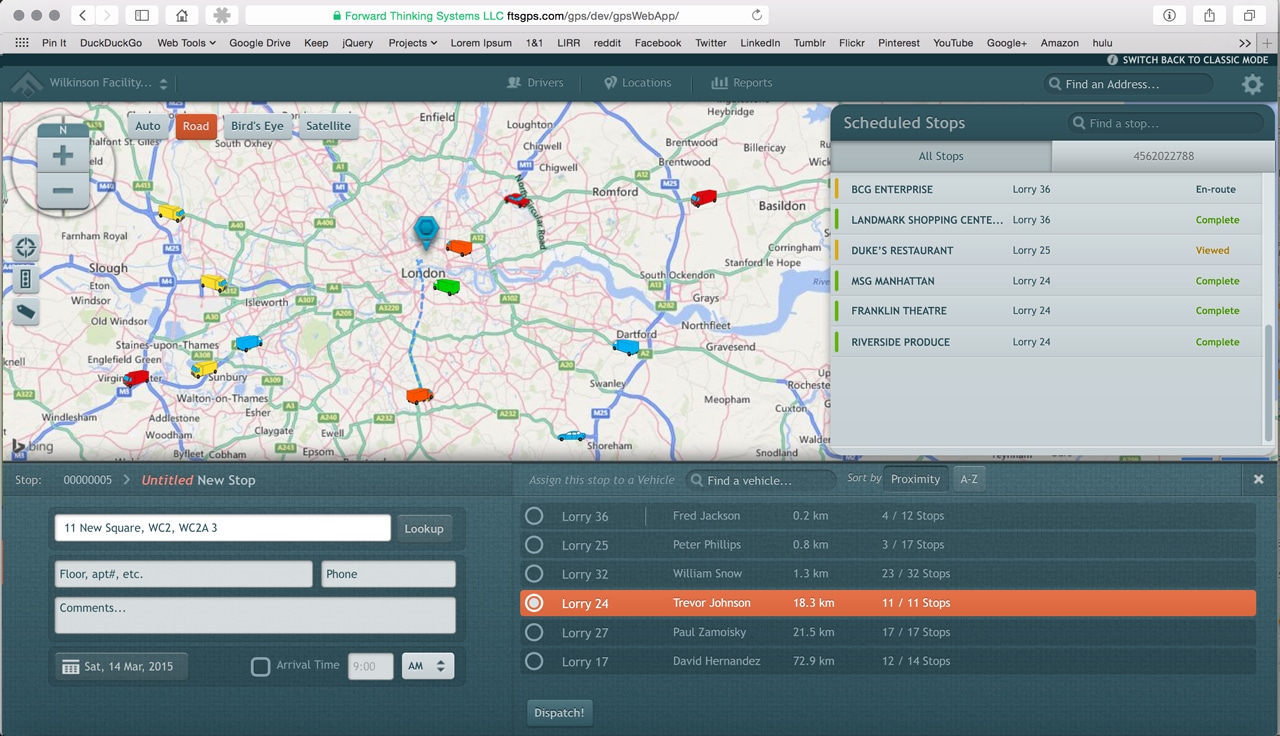
Task: Click the Comments text area
Action: (x=255, y=615)
